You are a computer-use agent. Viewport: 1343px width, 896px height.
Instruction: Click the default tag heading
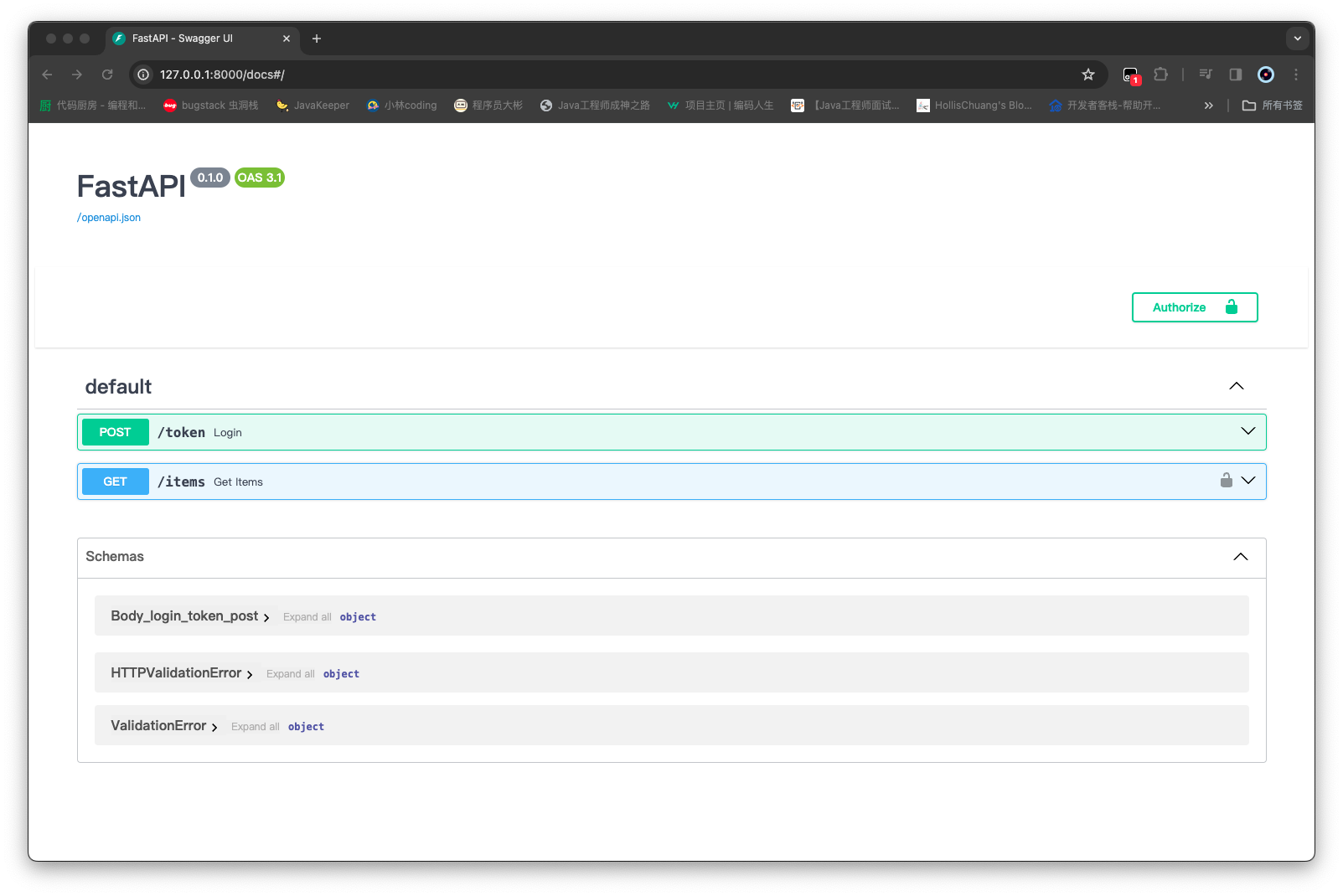click(118, 387)
